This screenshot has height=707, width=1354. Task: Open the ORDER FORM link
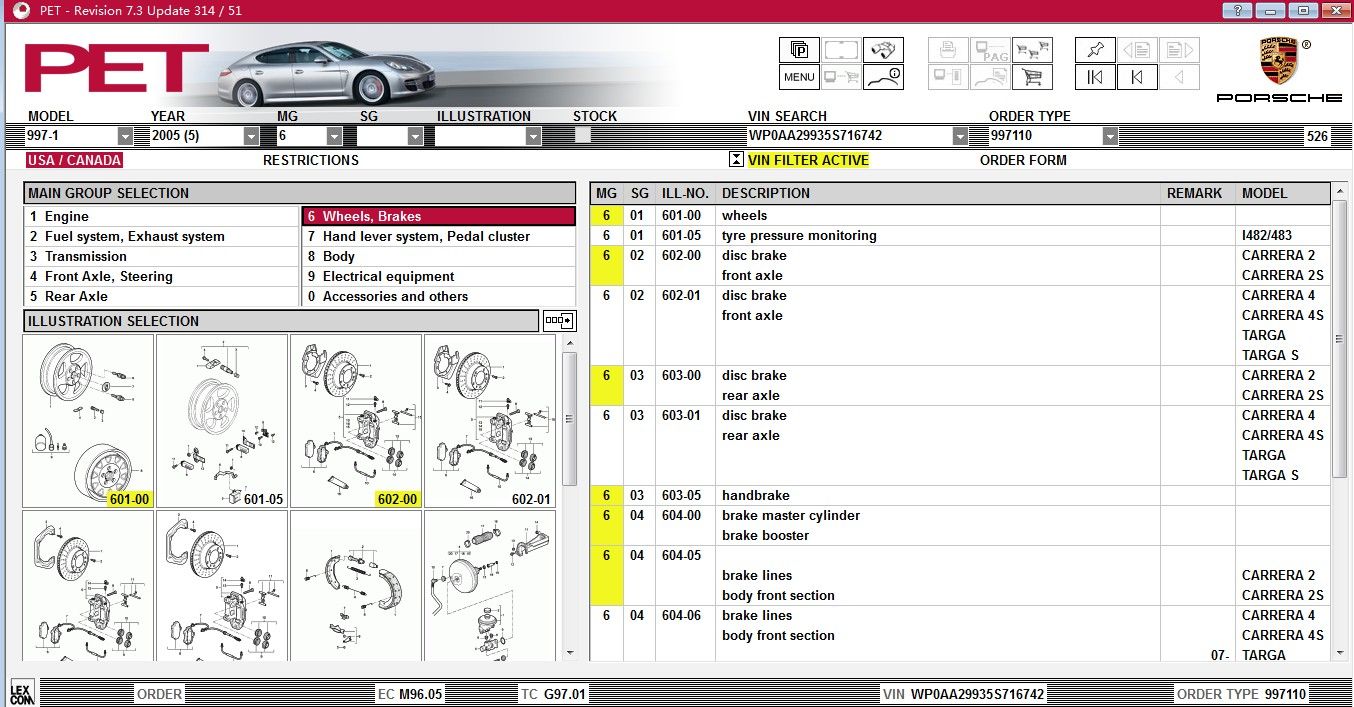1022,160
